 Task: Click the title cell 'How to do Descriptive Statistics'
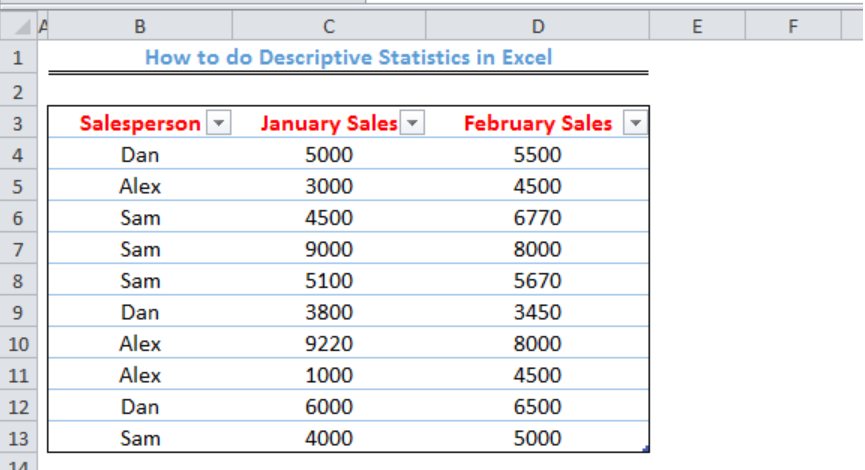point(348,57)
